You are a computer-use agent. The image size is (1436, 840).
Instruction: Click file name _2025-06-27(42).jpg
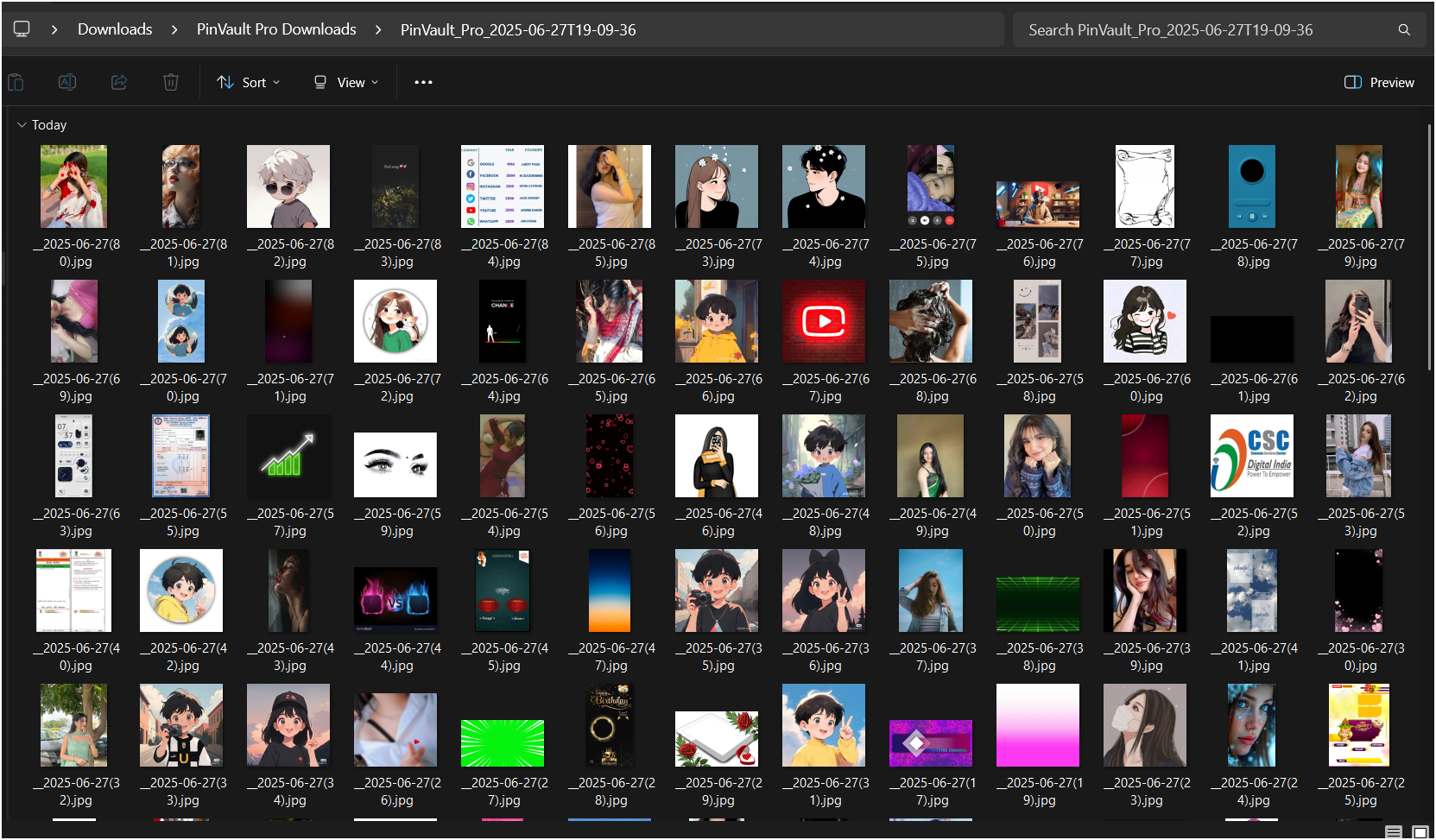(x=183, y=657)
